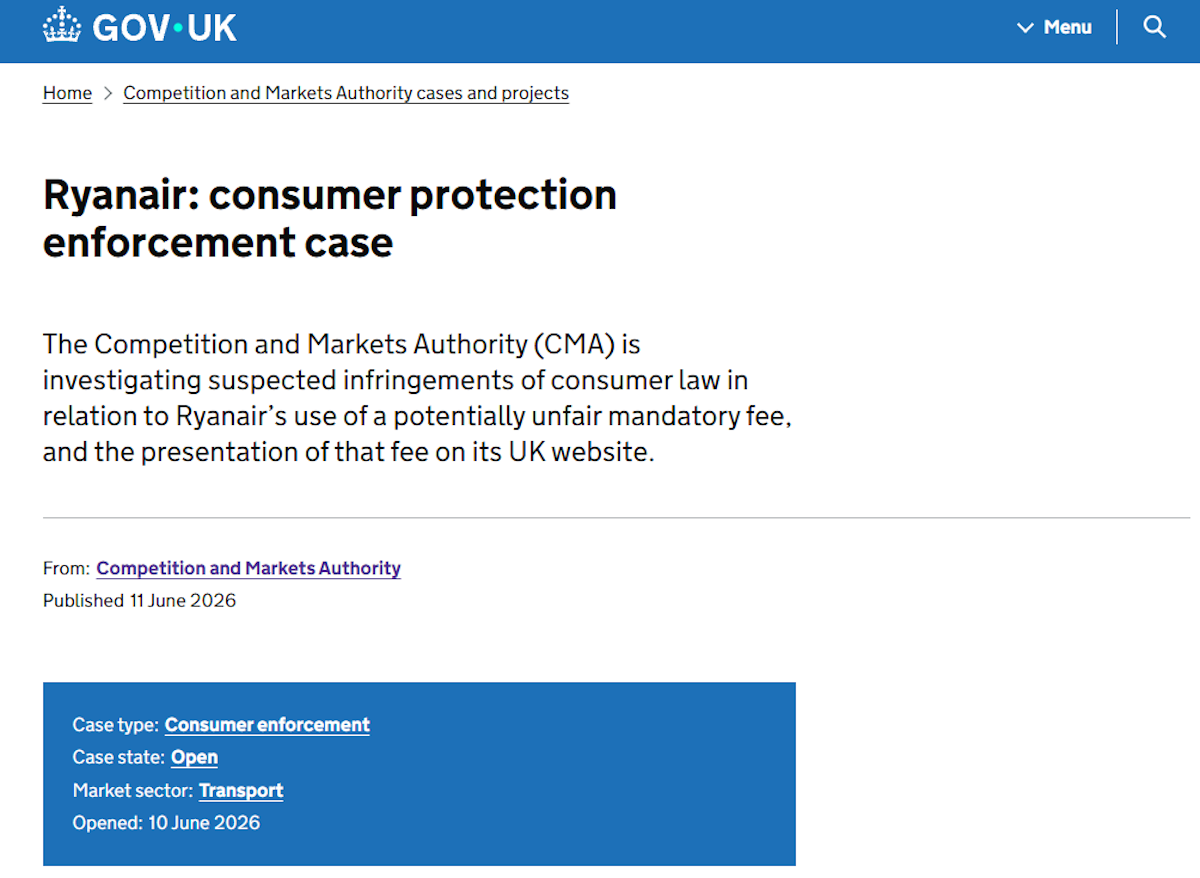Go to Home breadcrumb link
Viewport: 1200px width, 878px height.
[67, 93]
